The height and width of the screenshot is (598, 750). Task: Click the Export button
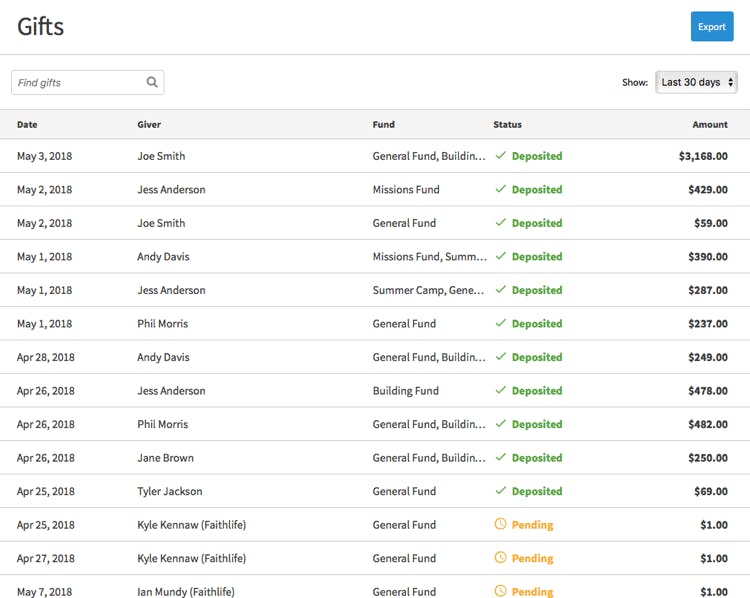pyautogui.click(x=711, y=27)
